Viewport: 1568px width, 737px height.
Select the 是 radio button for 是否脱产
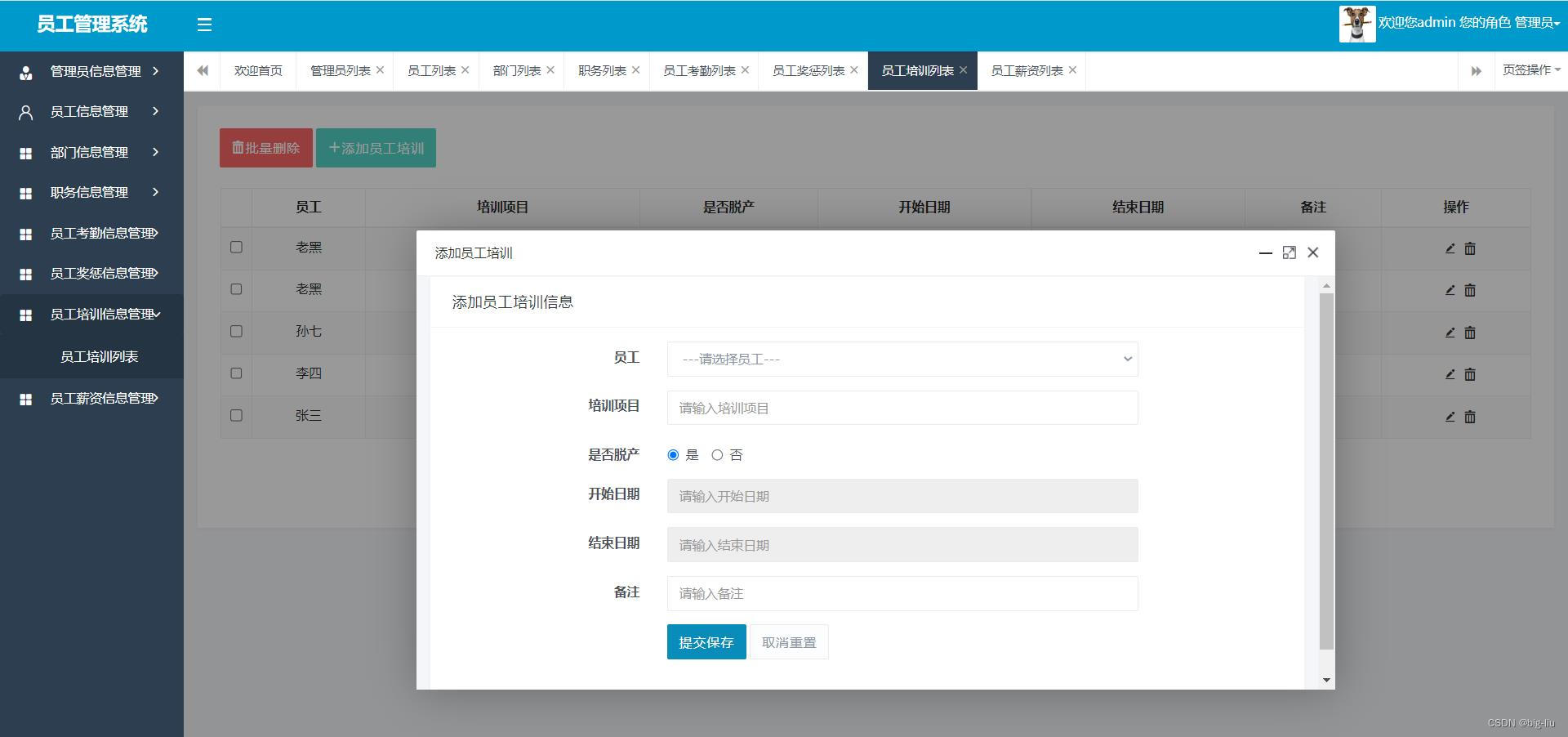tap(673, 455)
